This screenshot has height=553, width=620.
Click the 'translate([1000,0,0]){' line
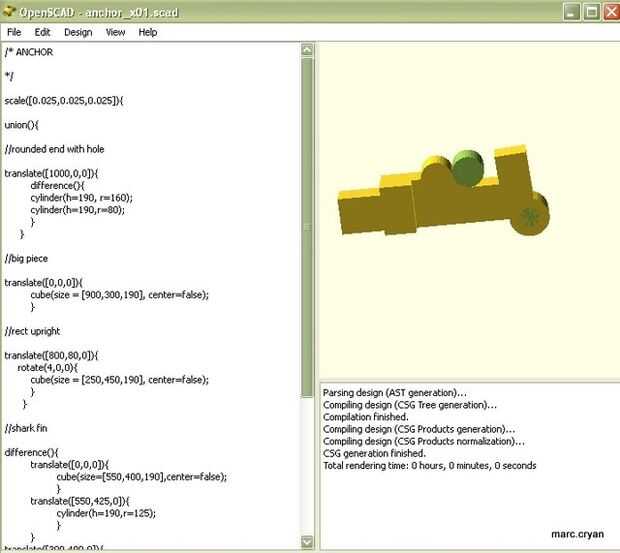point(51,174)
